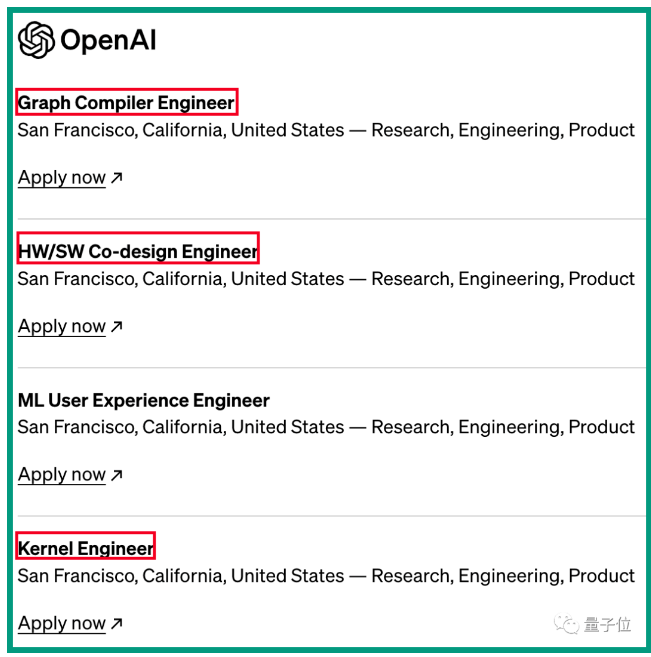Image resolution: width=651 pixels, height=657 pixels.
Task: Click the OpenAI knot logo icon
Action: pos(36,40)
